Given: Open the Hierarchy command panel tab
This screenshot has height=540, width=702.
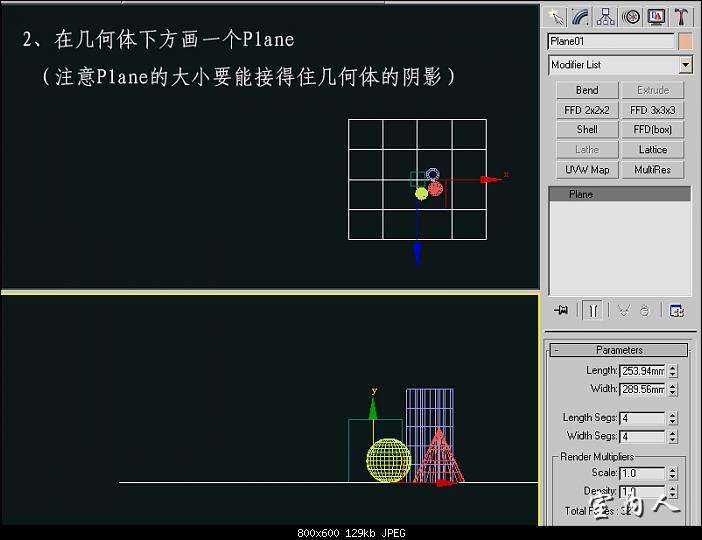Looking at the screenshot, I should coord(605,17).
